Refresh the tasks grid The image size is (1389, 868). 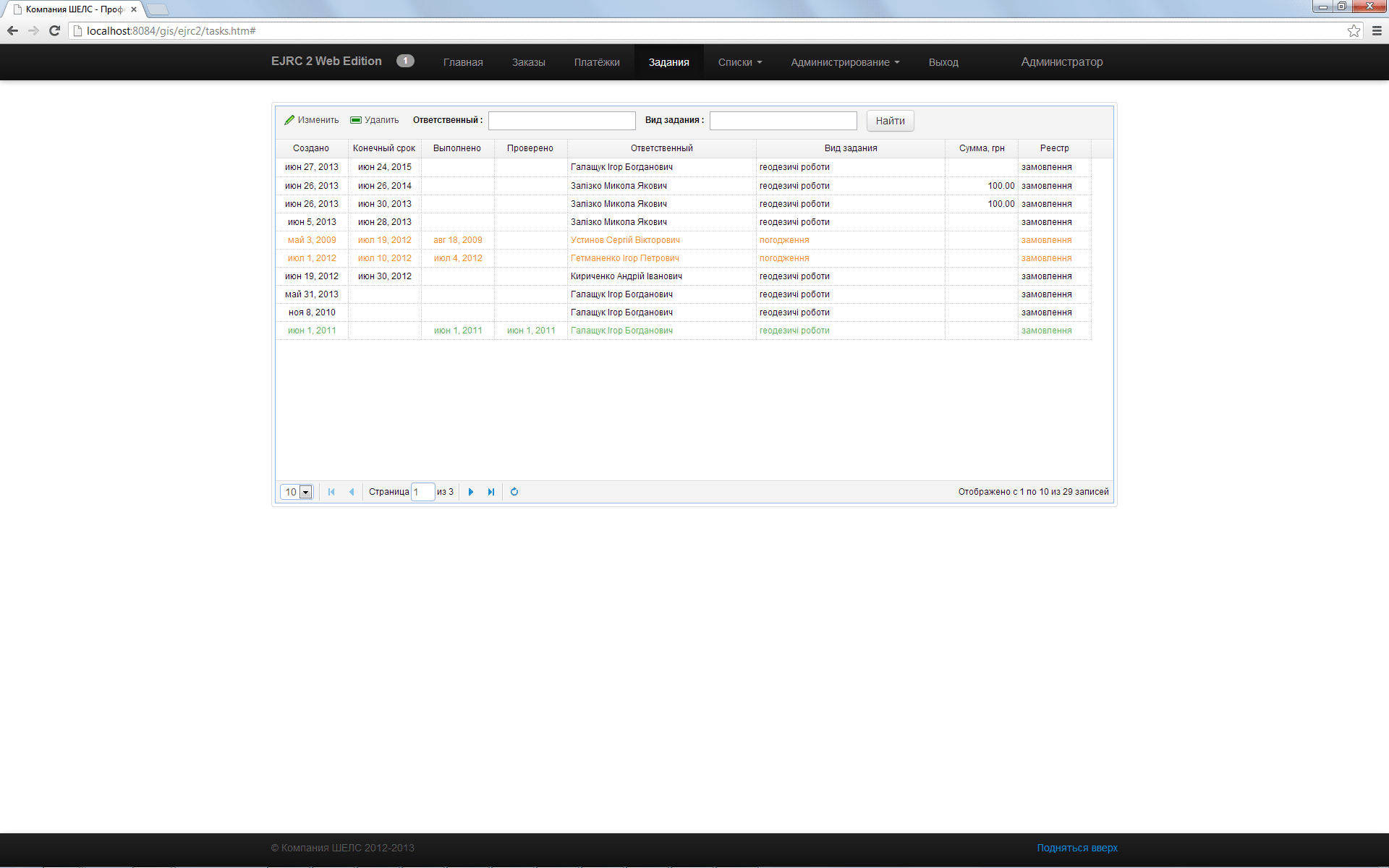[x=514, y=492]
